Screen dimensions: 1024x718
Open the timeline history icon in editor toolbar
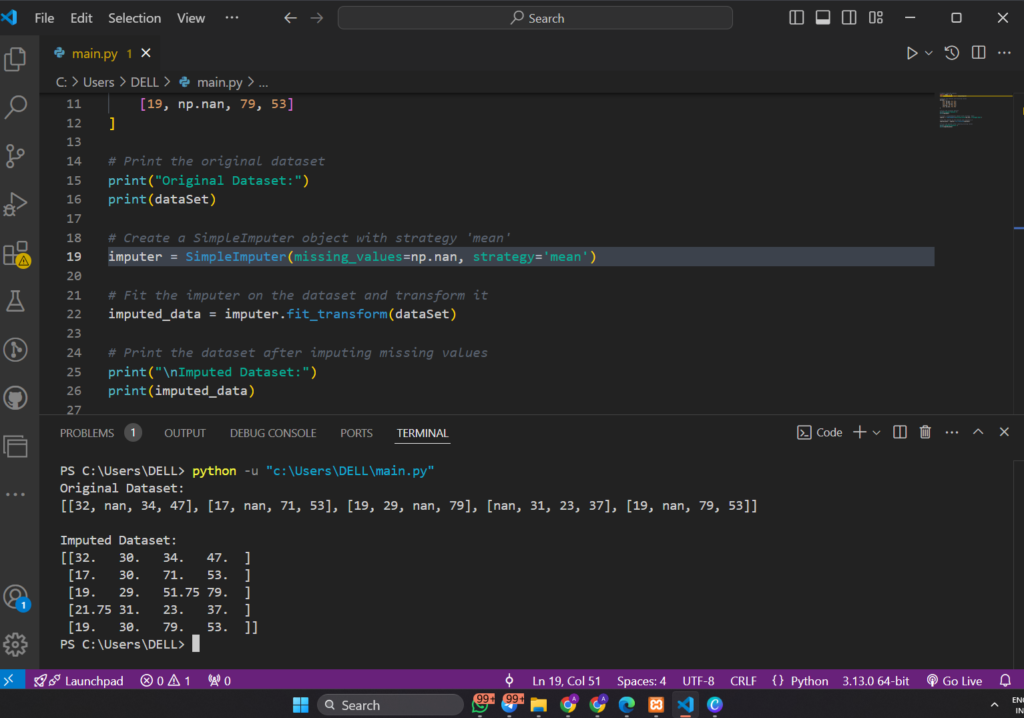click(952, 53)
